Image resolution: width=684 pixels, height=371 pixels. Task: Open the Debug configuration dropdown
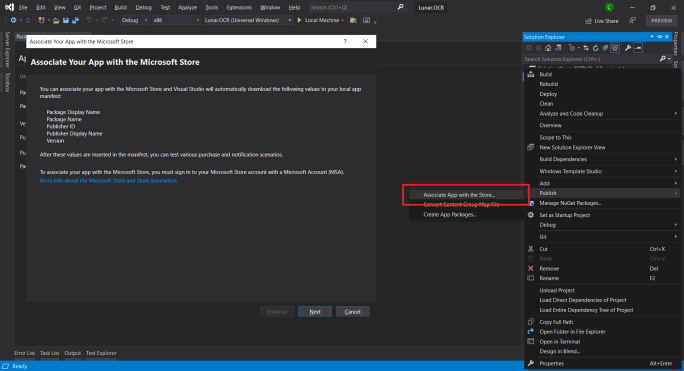(134, 20)
